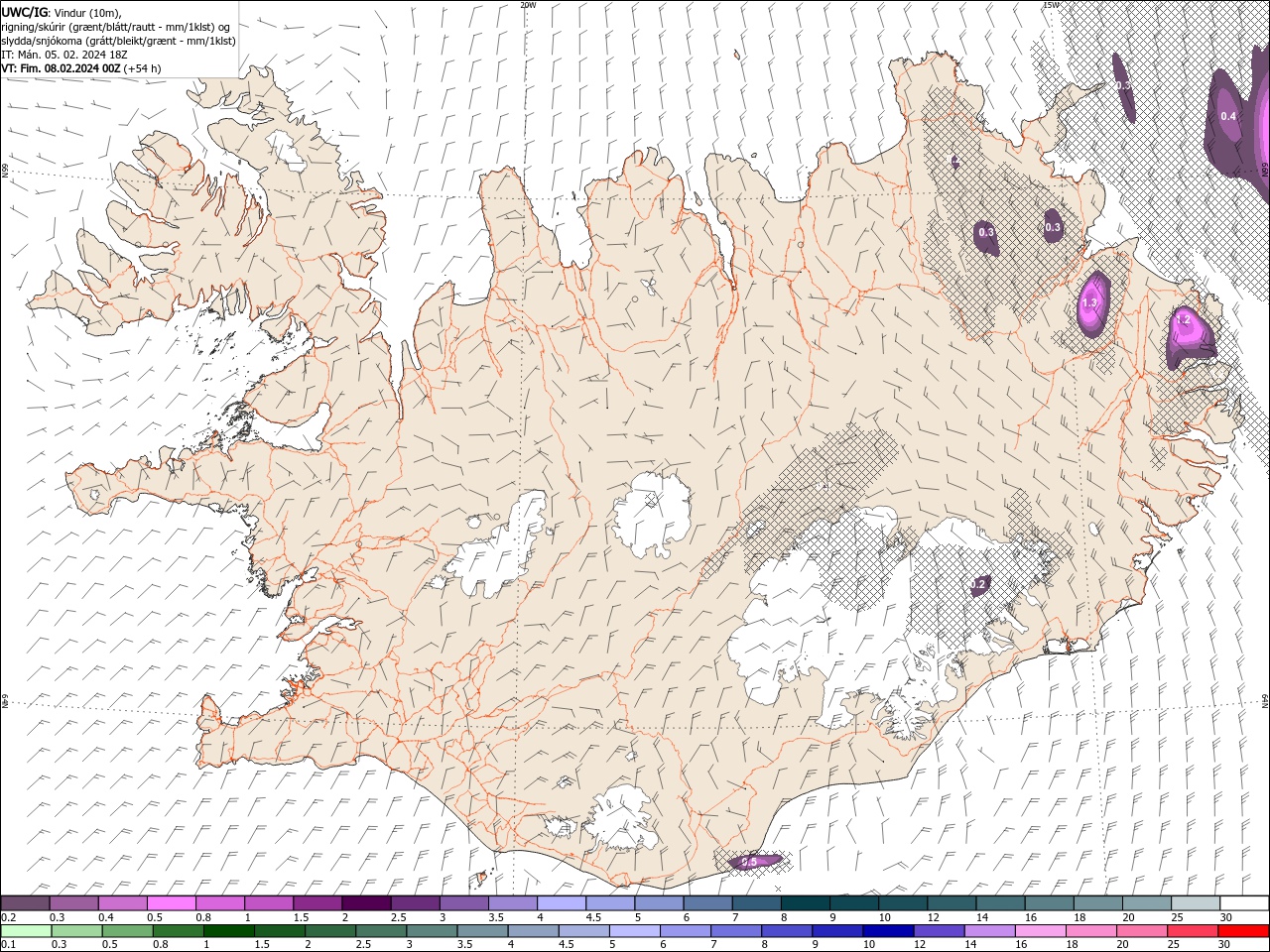Click the 'slydda/snjókoma' legend description line
Viewport: 1270px width, 952px height.
pos(118,41)
